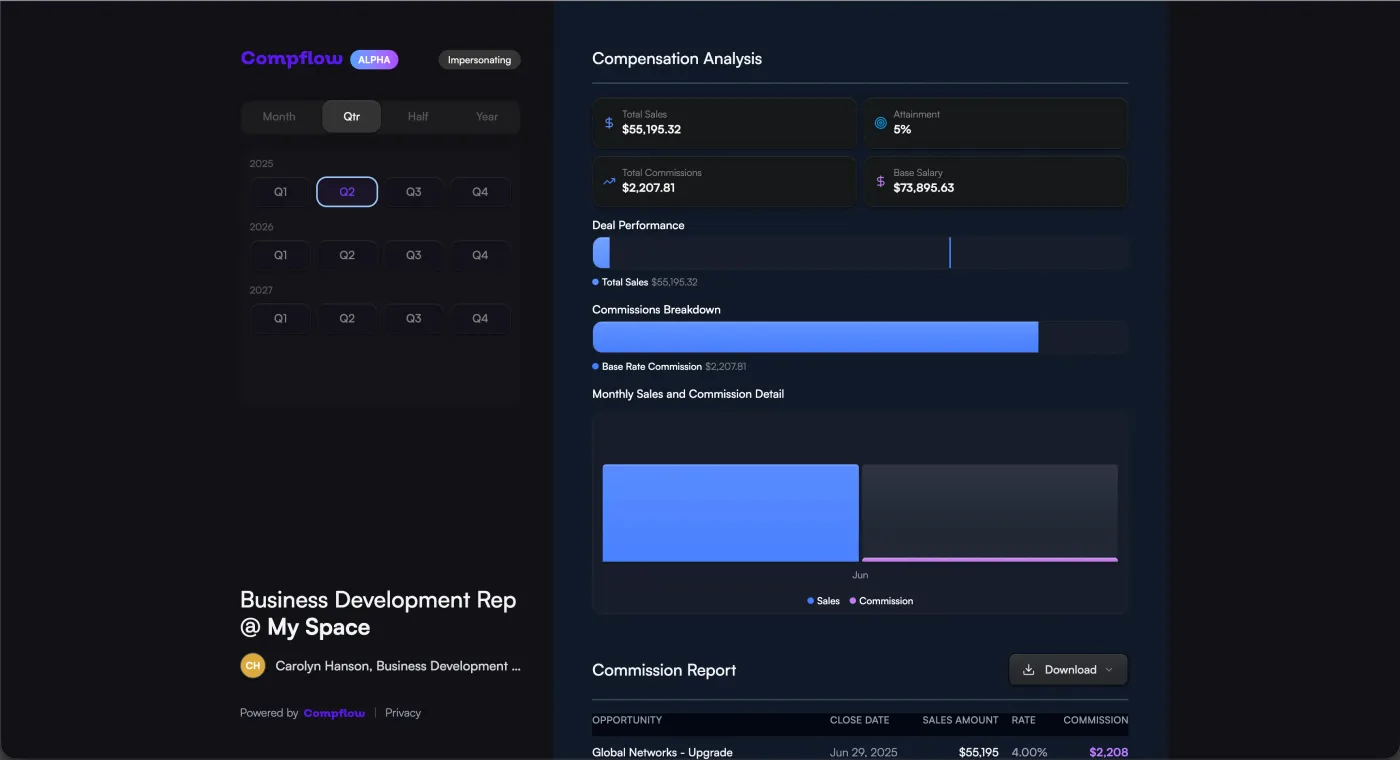Click the $2,208 commission cell
The image size is (1400, 760).
[1108, 752]
